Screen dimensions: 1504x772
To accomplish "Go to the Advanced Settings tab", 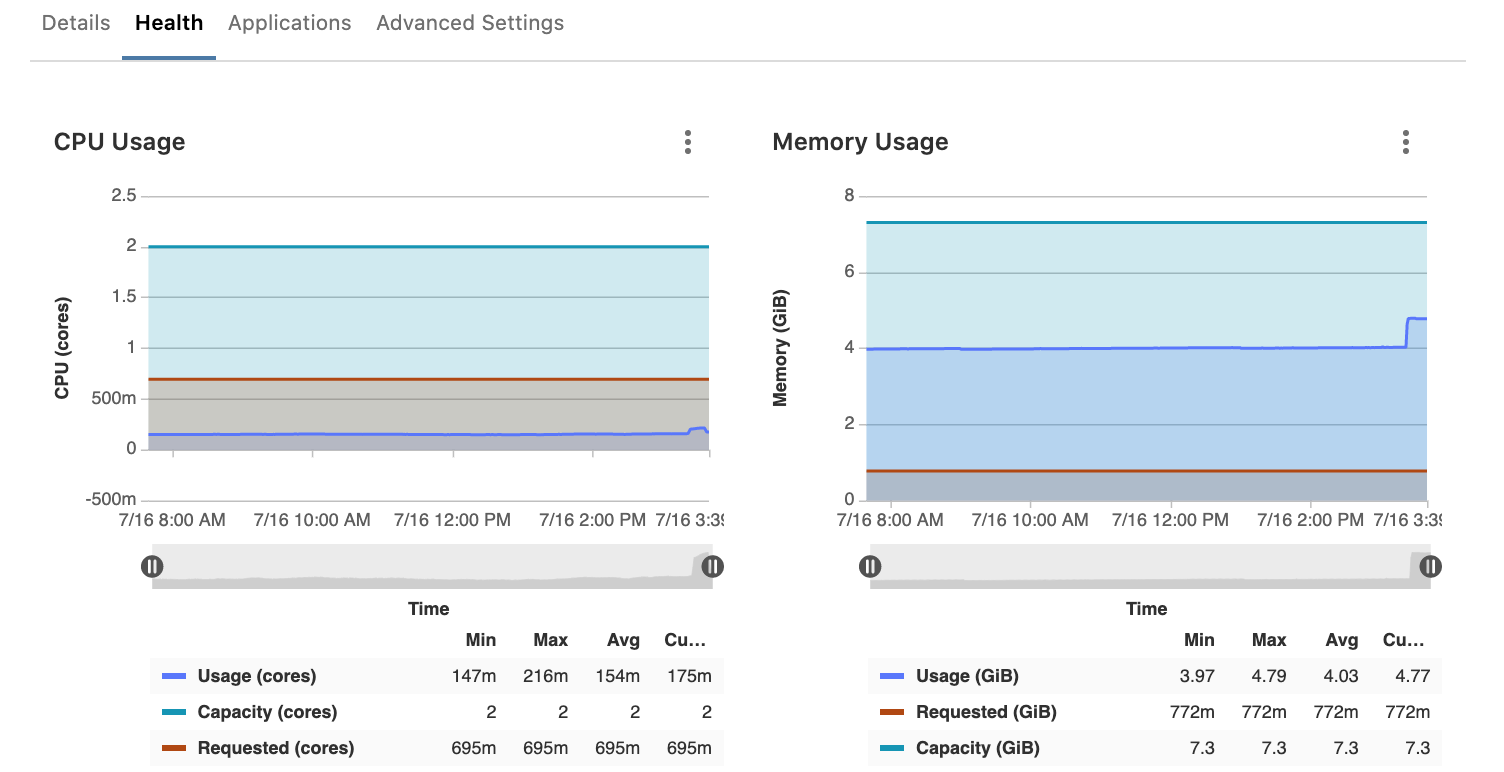I will [470, 23].
